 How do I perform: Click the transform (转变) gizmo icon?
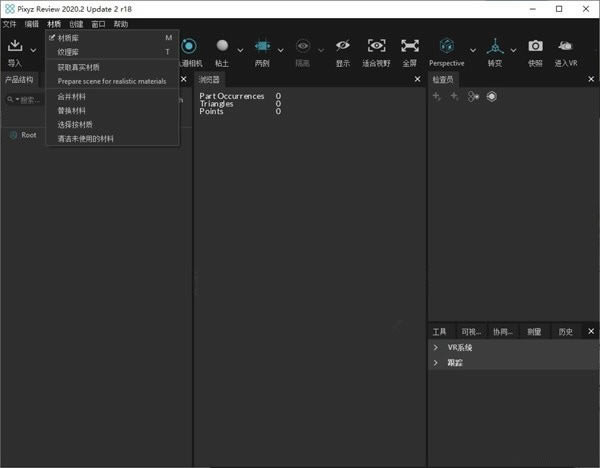(x=495, y=46)
